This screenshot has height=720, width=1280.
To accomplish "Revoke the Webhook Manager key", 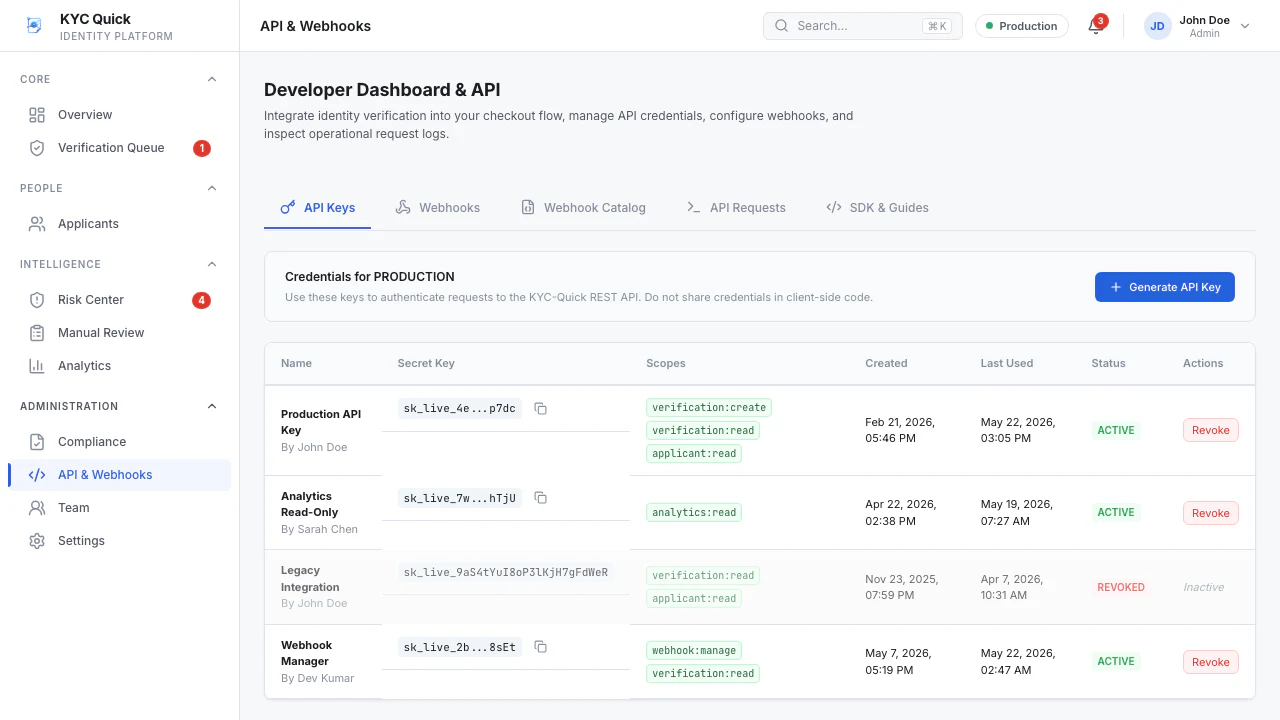I will (x=1211, y=662).
